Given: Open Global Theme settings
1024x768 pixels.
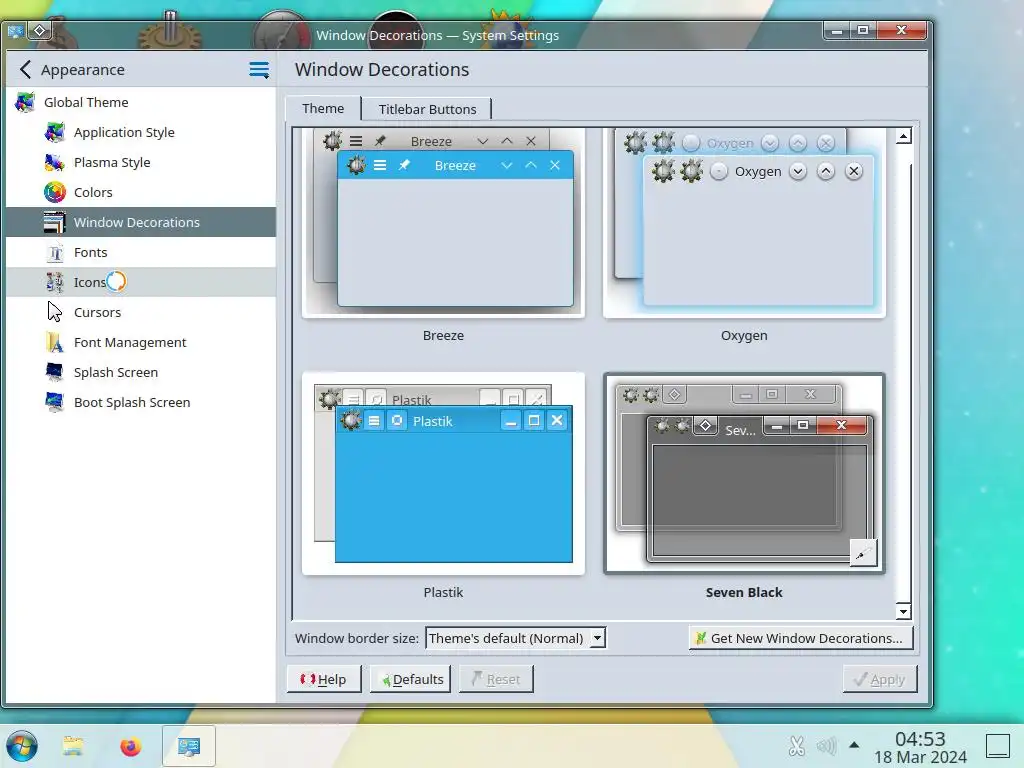Looking at the screenshot, I should click(x=141, y=103).
